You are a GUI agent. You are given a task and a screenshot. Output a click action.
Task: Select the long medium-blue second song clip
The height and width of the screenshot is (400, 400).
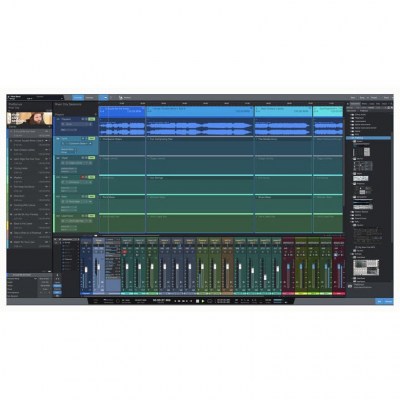pos(200,112)
